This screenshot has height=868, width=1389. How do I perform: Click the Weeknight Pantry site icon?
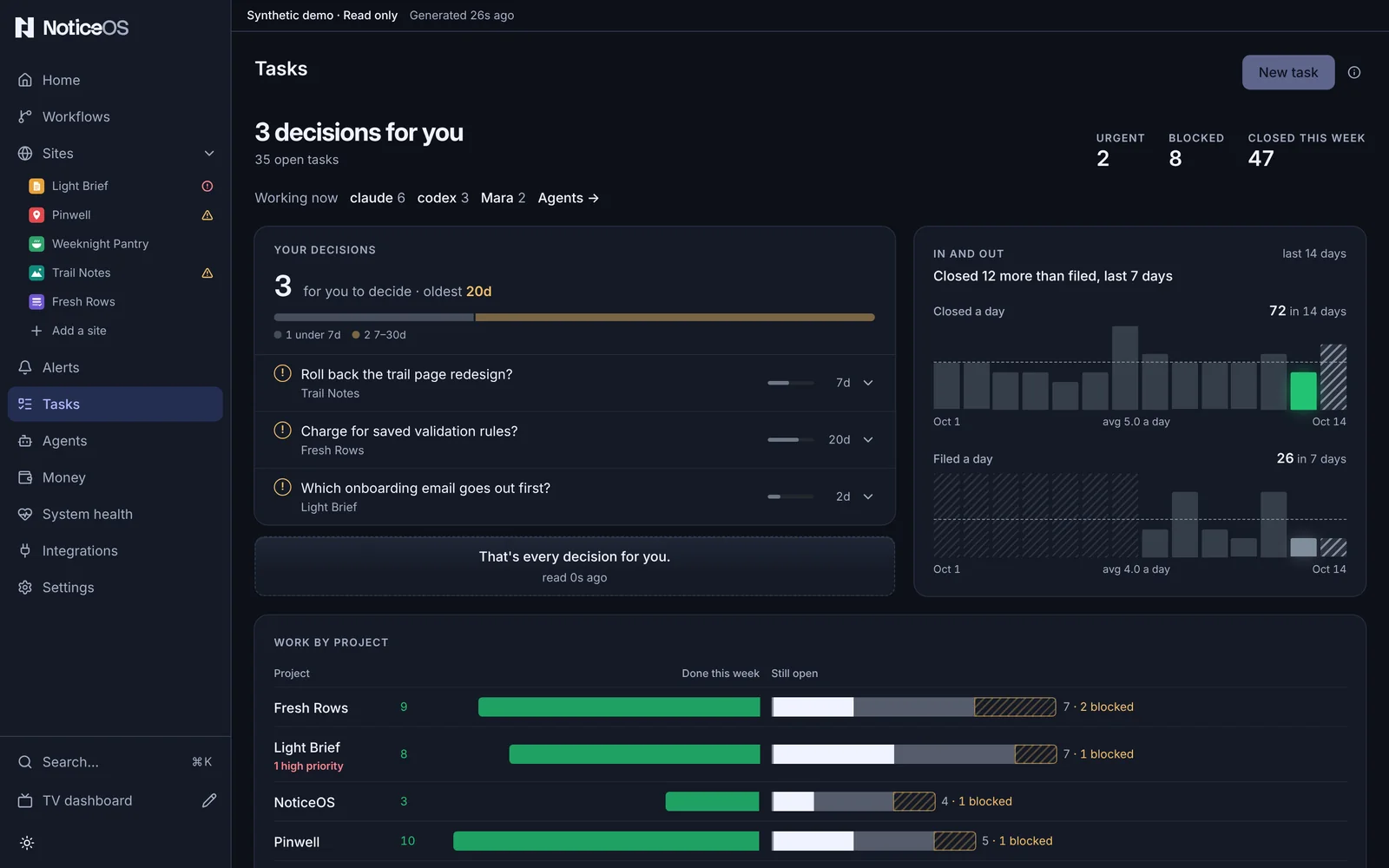[36, 244]
